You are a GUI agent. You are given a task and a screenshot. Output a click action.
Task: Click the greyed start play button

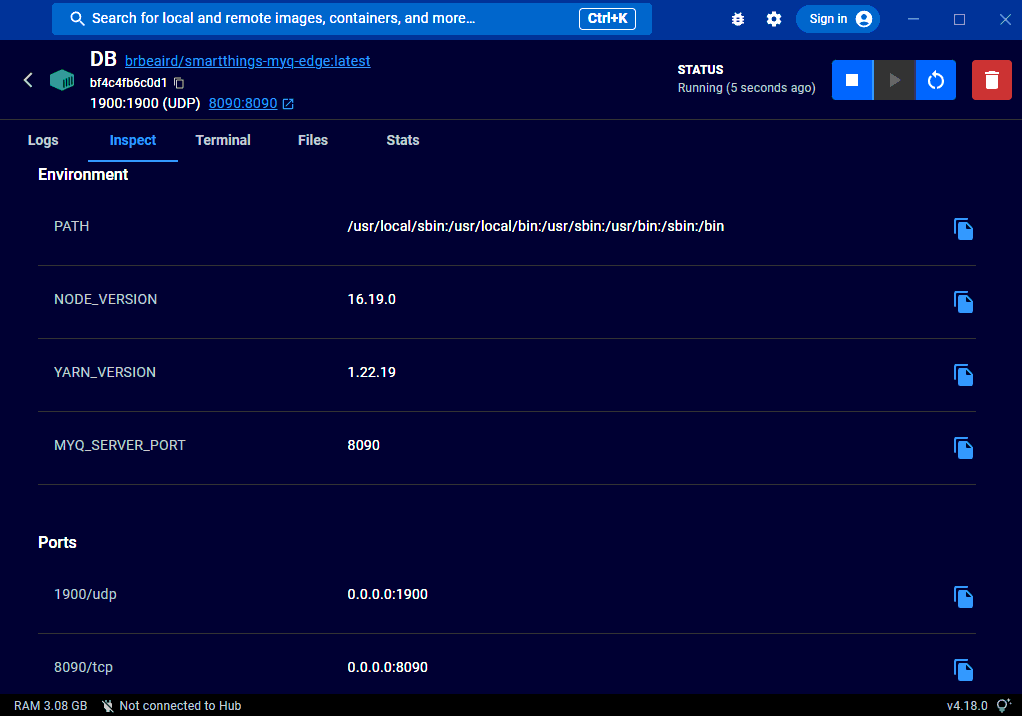coord(894,80)
